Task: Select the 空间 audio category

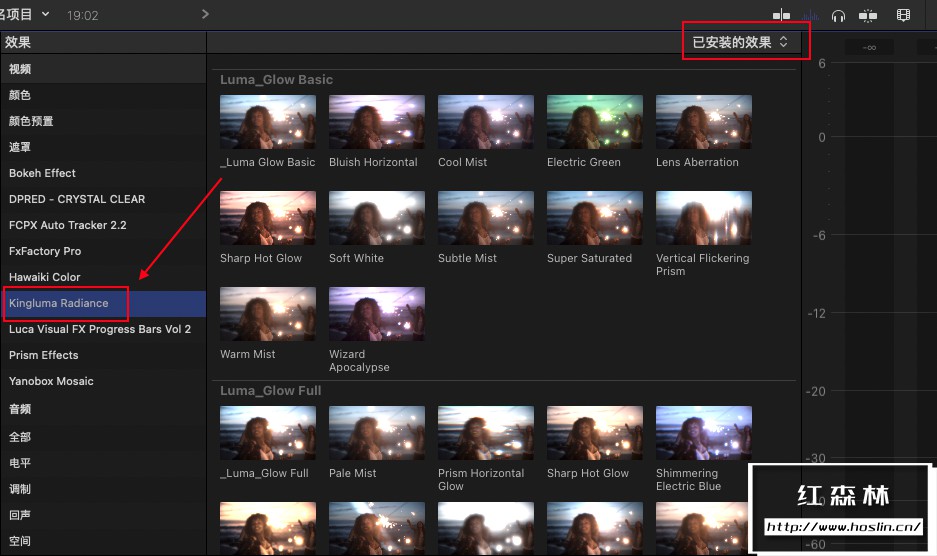Action: coord(103,541)
